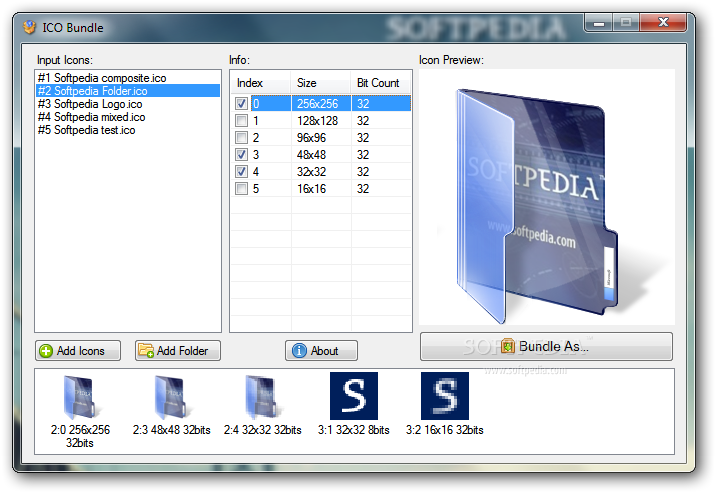Image resolution: width=716 pixels, height=493 pixels.
Task: Uncheck the index 3 48x48 checkbox
Action: 241,155
